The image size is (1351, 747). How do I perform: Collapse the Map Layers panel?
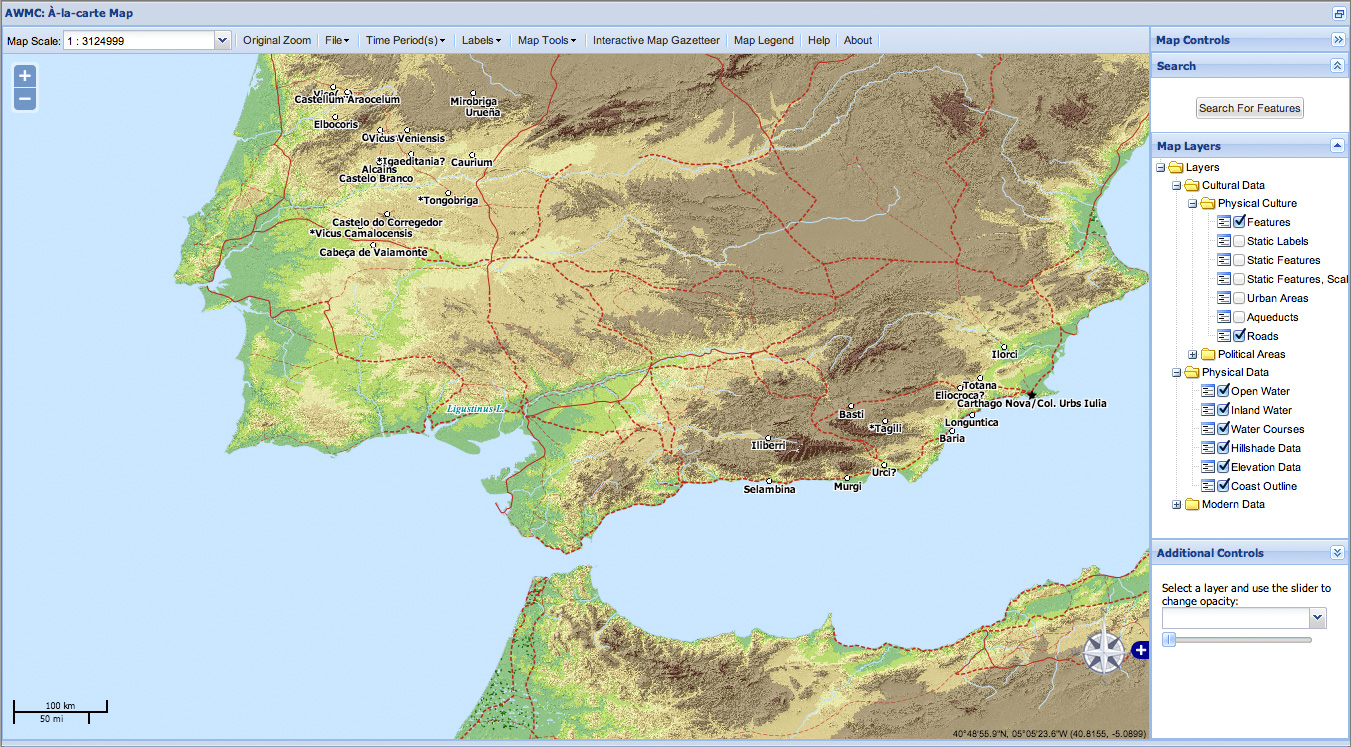pyautogui.click(x=1338, y=146)
